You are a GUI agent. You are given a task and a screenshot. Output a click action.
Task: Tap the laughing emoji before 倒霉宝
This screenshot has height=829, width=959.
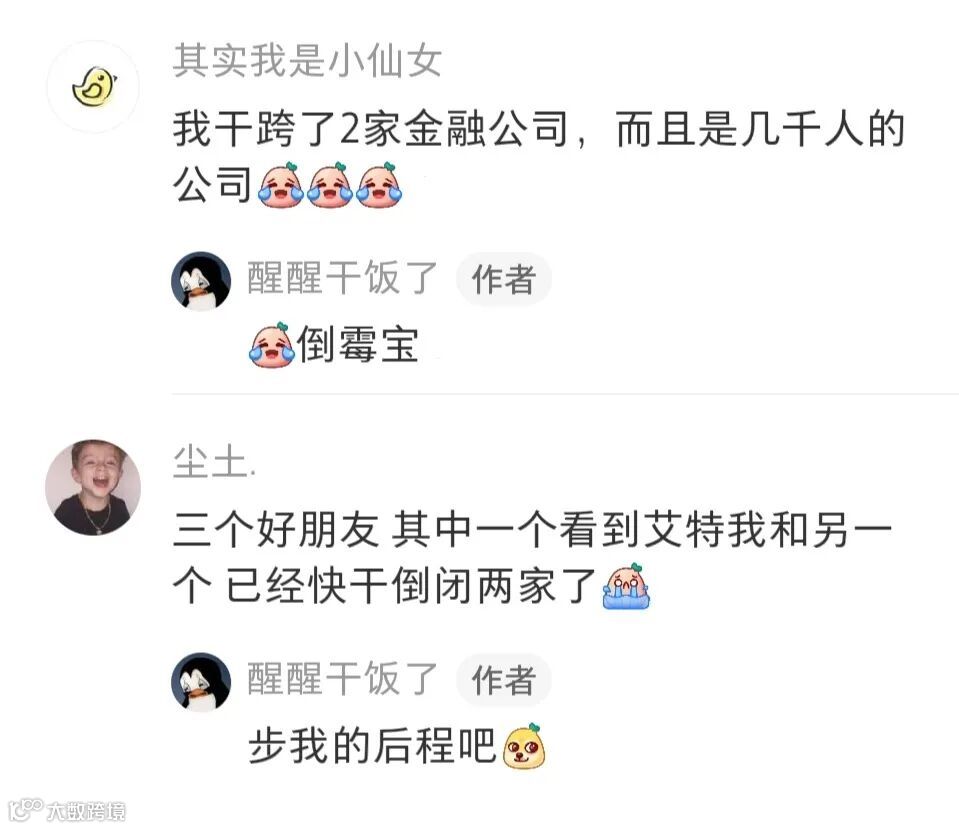(x=272, y=344)
